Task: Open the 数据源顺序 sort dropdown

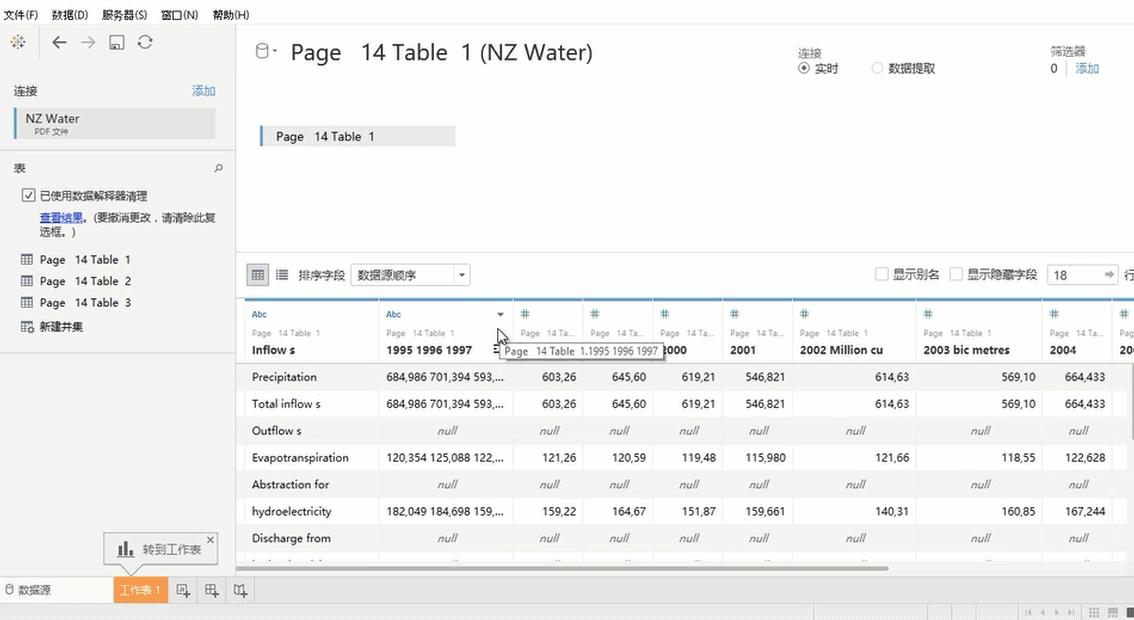Action: 461,275
